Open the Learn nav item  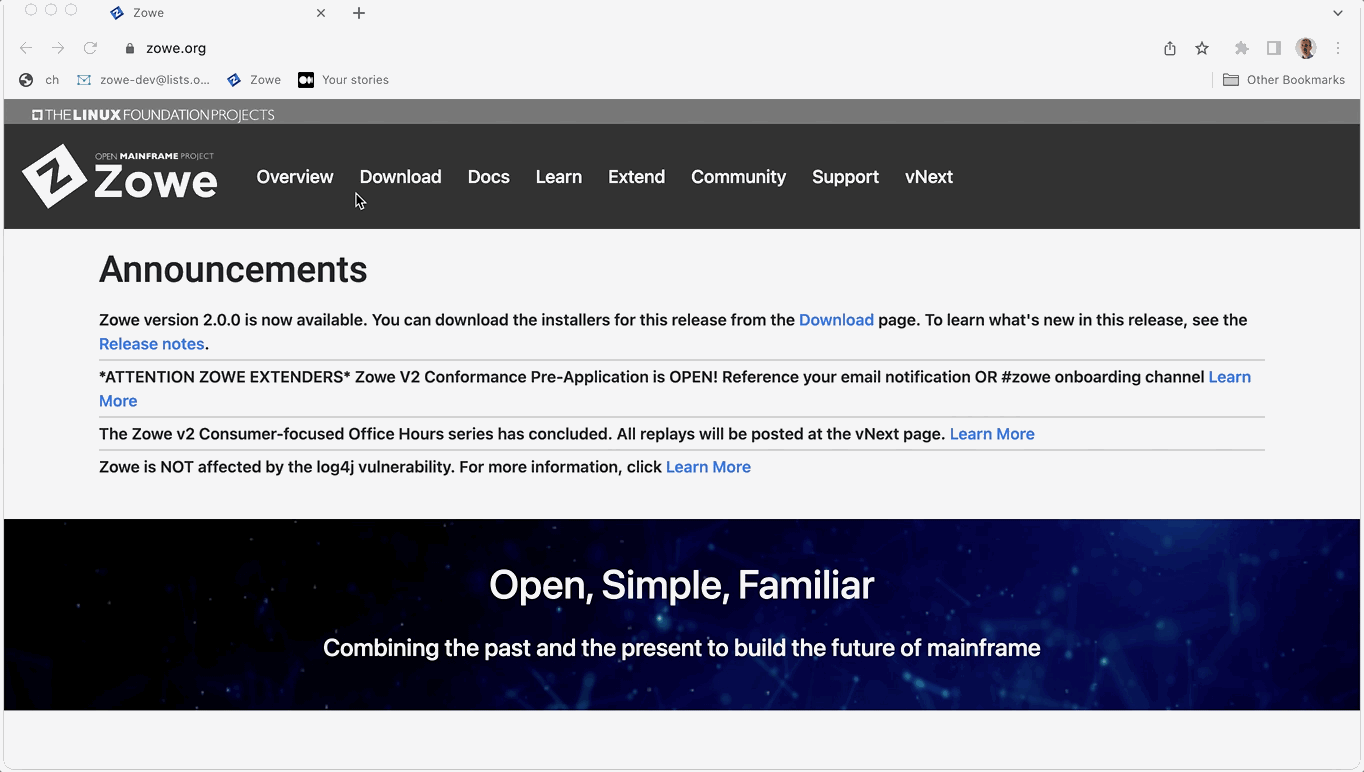[x=558, y=177]
